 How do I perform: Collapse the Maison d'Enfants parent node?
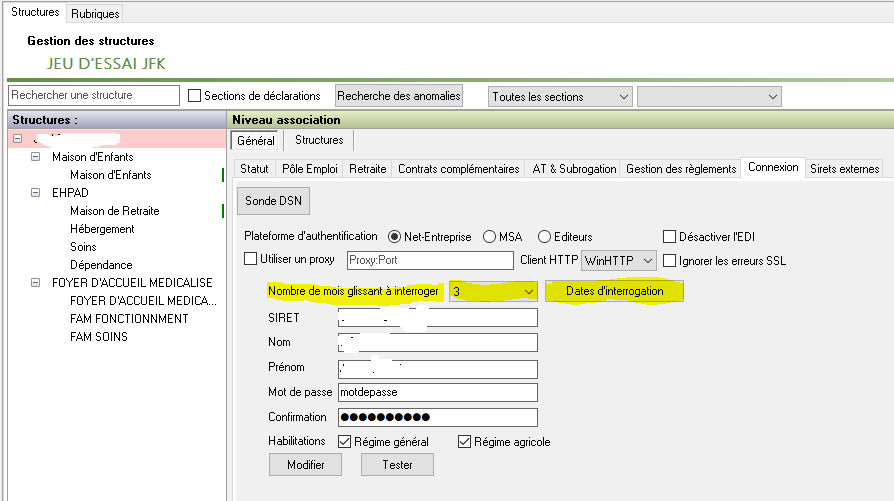click(36, 157)
